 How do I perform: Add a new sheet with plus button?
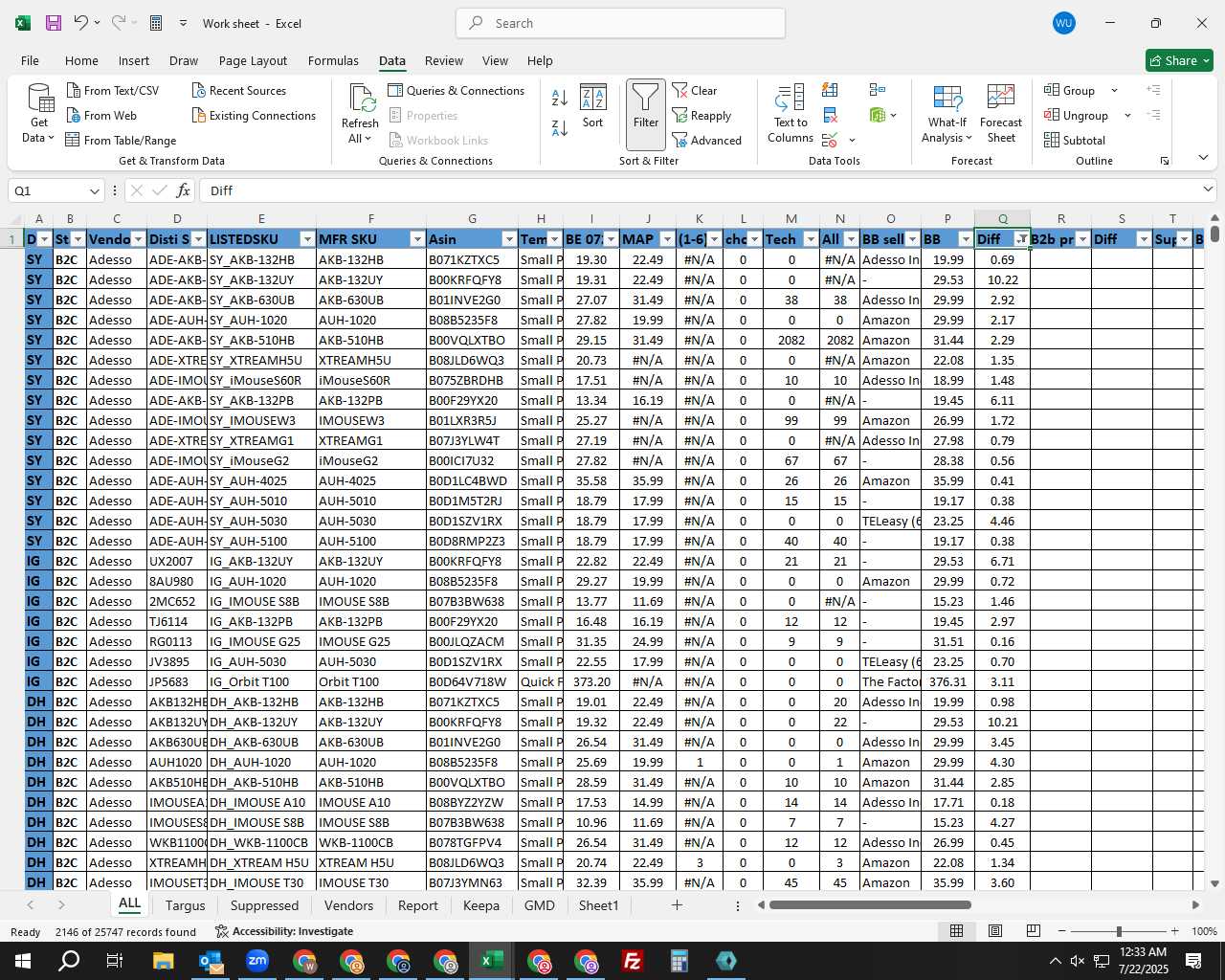(x=677, y=905)
